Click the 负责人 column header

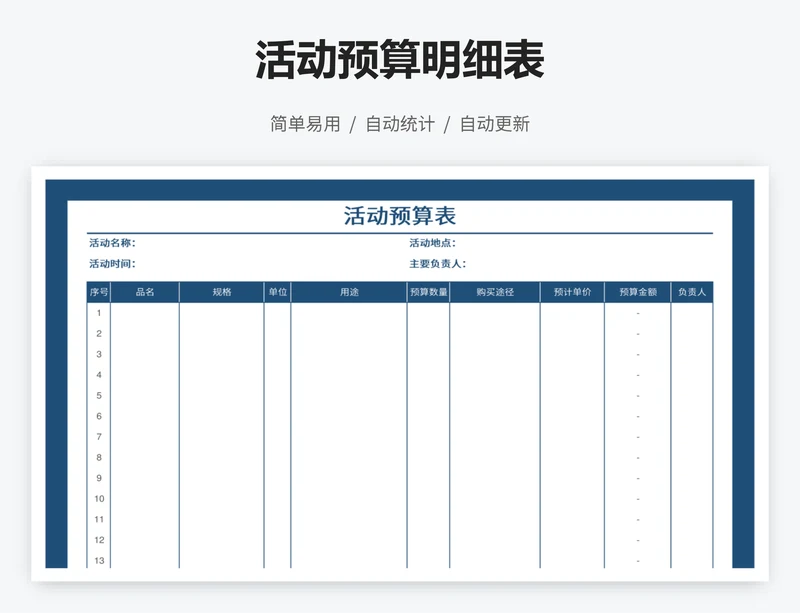[x=692, y=292]
